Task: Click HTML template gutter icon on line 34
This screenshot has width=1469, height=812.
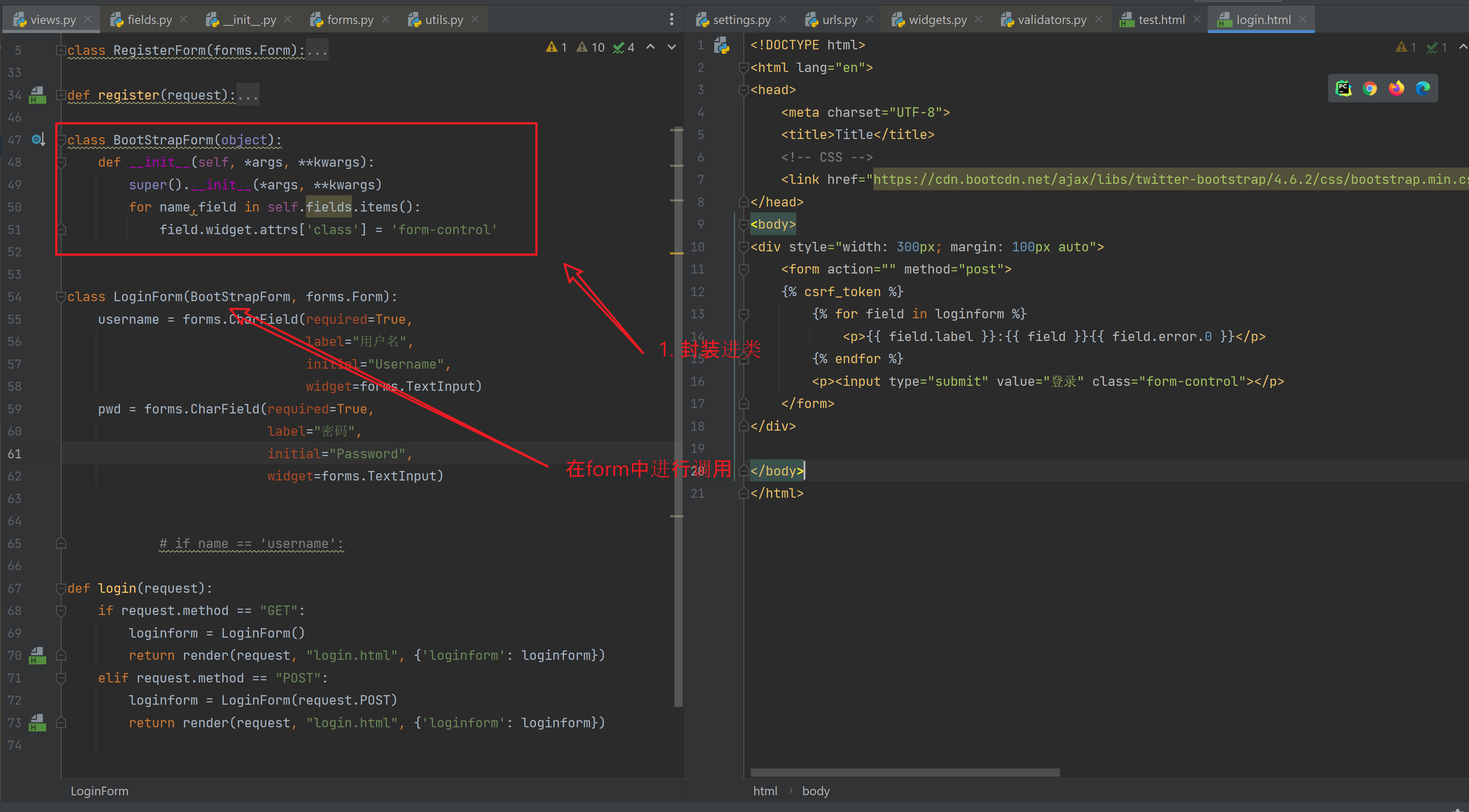Action: [37, 95]
